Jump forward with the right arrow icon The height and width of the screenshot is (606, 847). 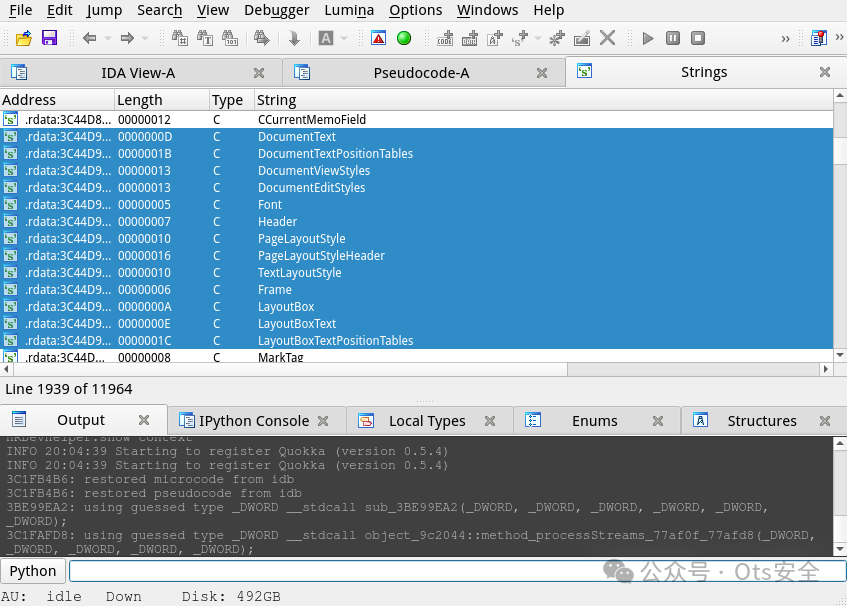[x=127, y=38]
